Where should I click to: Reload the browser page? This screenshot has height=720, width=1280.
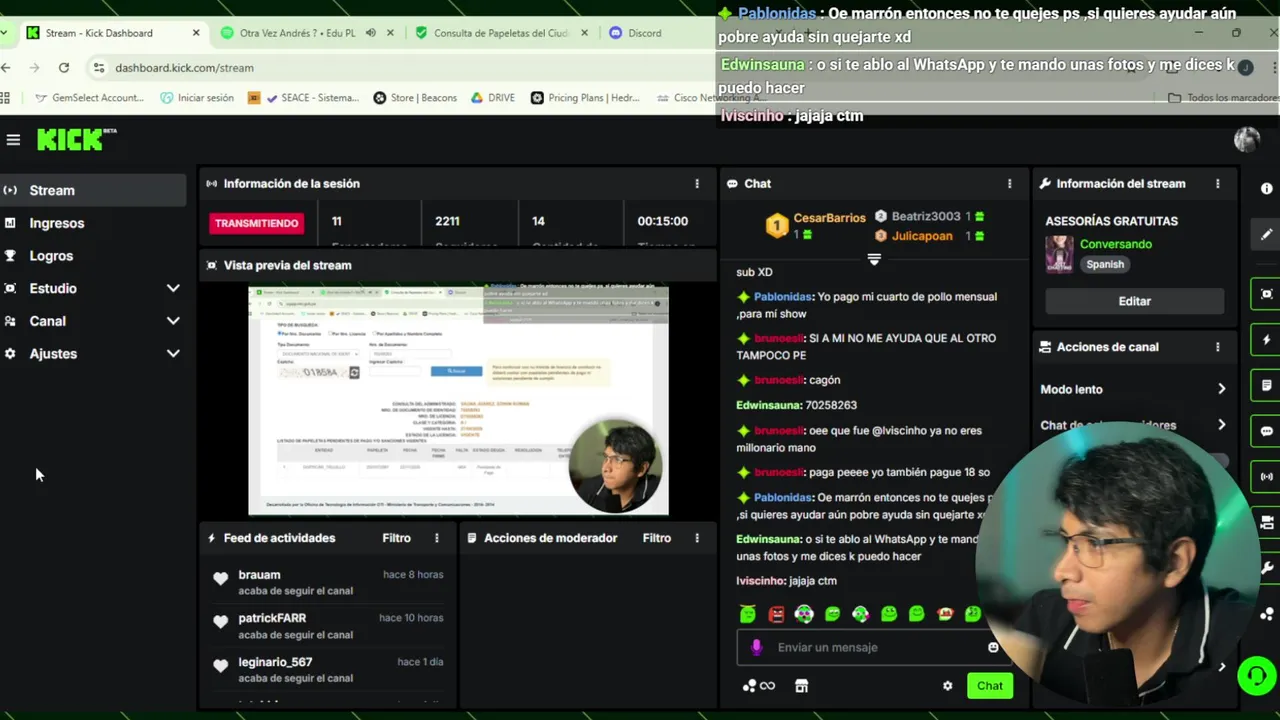point(64,68)
